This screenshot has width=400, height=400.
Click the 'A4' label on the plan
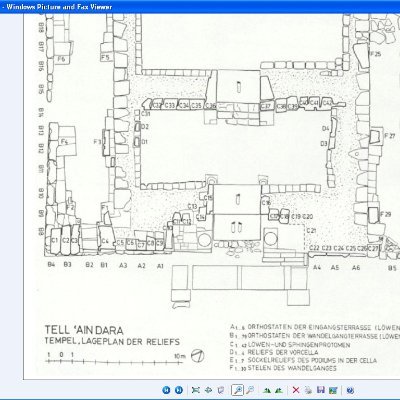(x=317, y=267)
